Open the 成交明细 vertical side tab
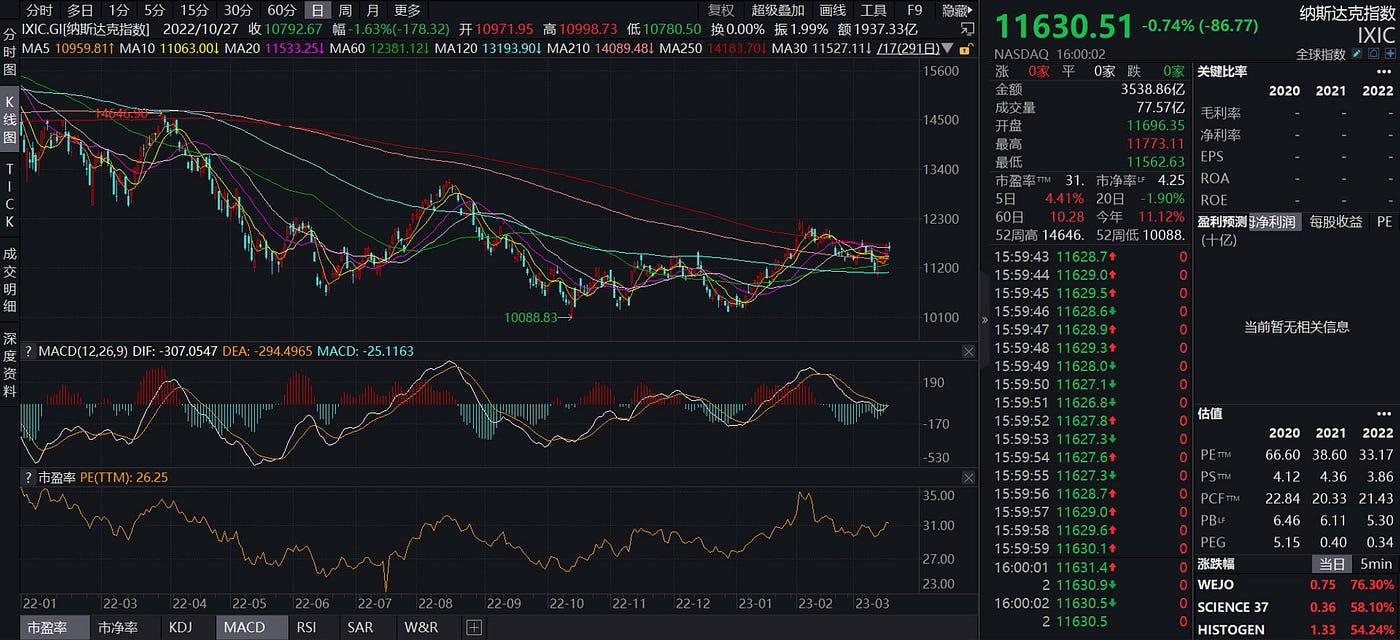This screenshot has height=640, width=1400. click(x=10, y=282)
